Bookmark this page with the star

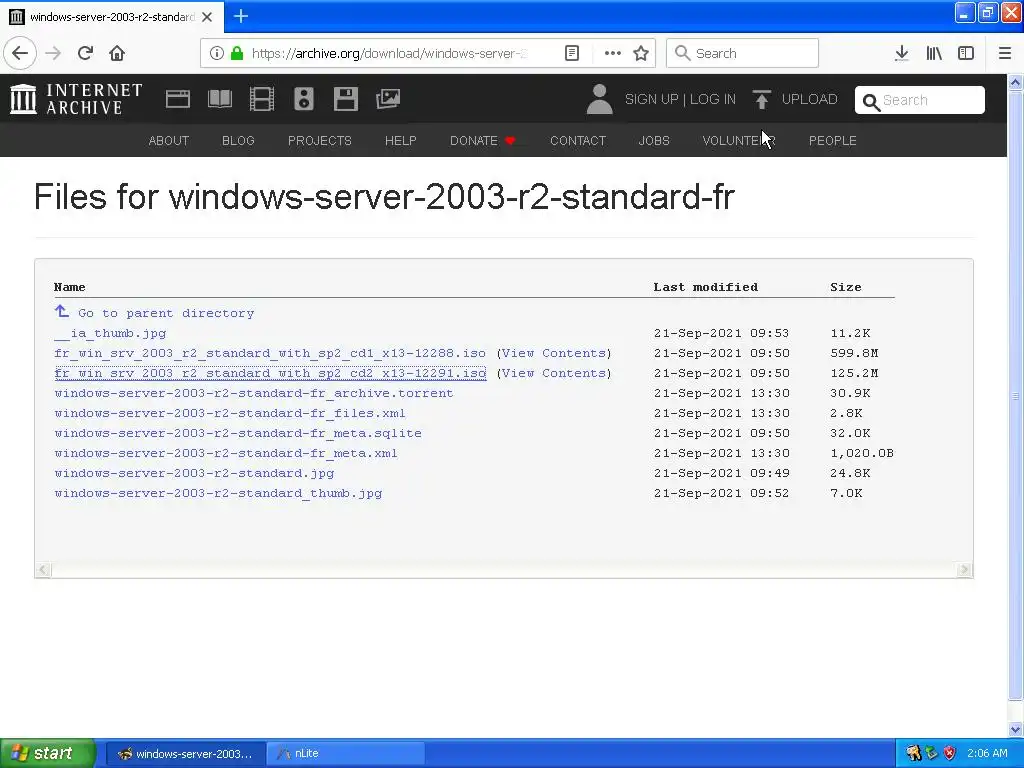[641, 54]
